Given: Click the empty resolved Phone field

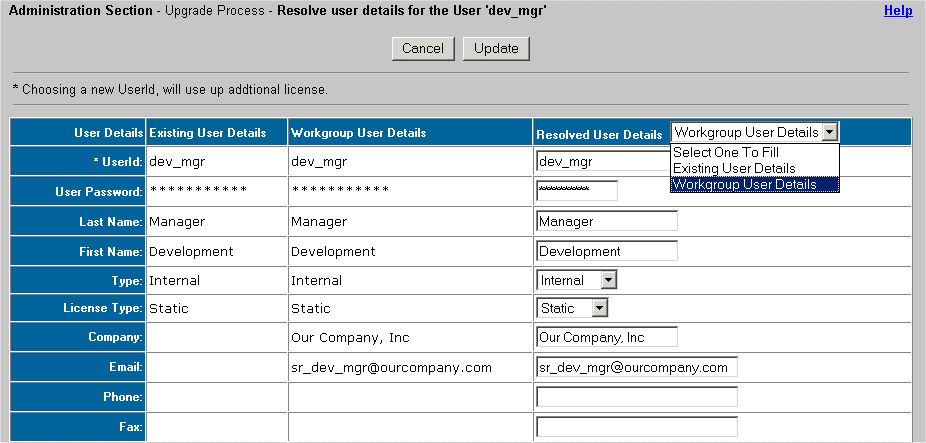Looking at the screenshot, I should [x=637, y=397].
